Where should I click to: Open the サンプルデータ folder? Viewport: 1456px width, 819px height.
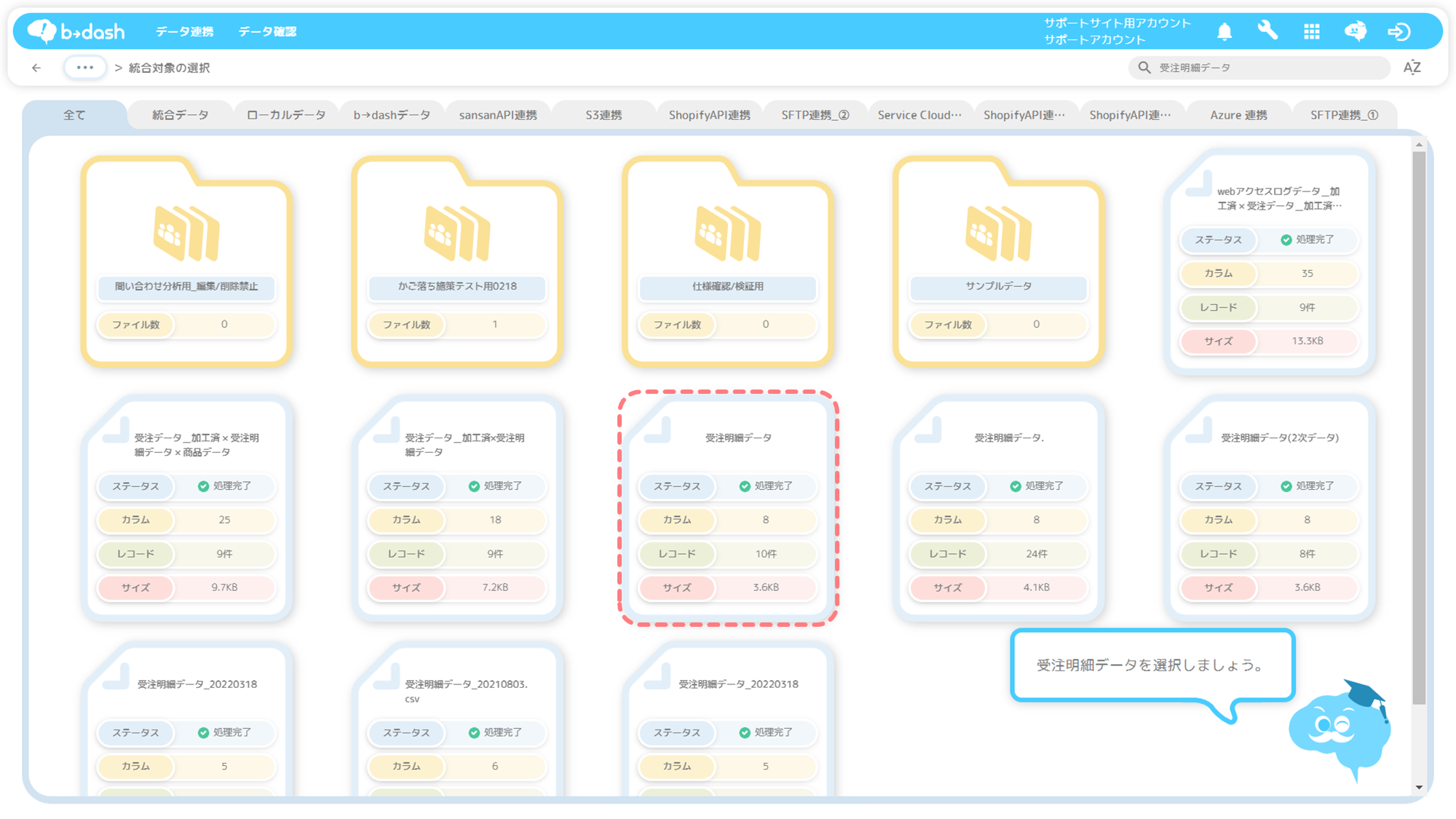pos(999,261)
